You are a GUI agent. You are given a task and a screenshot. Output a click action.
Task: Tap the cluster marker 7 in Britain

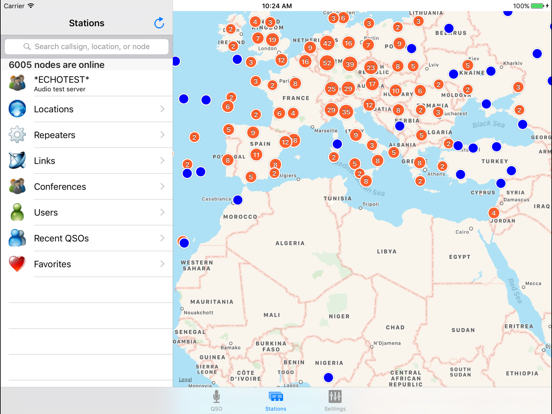[258, 38]
